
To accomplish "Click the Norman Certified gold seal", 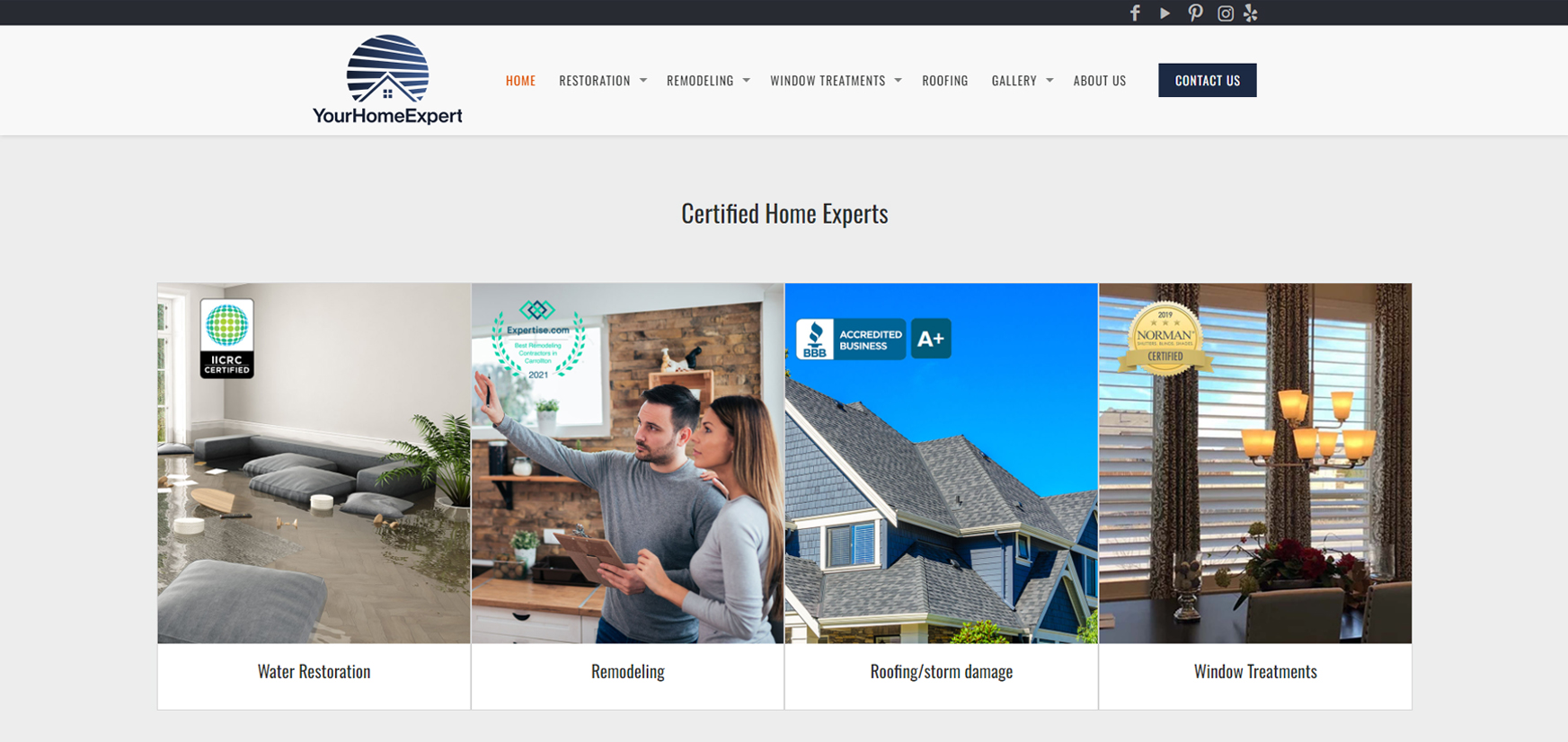I will (1165, 339).
